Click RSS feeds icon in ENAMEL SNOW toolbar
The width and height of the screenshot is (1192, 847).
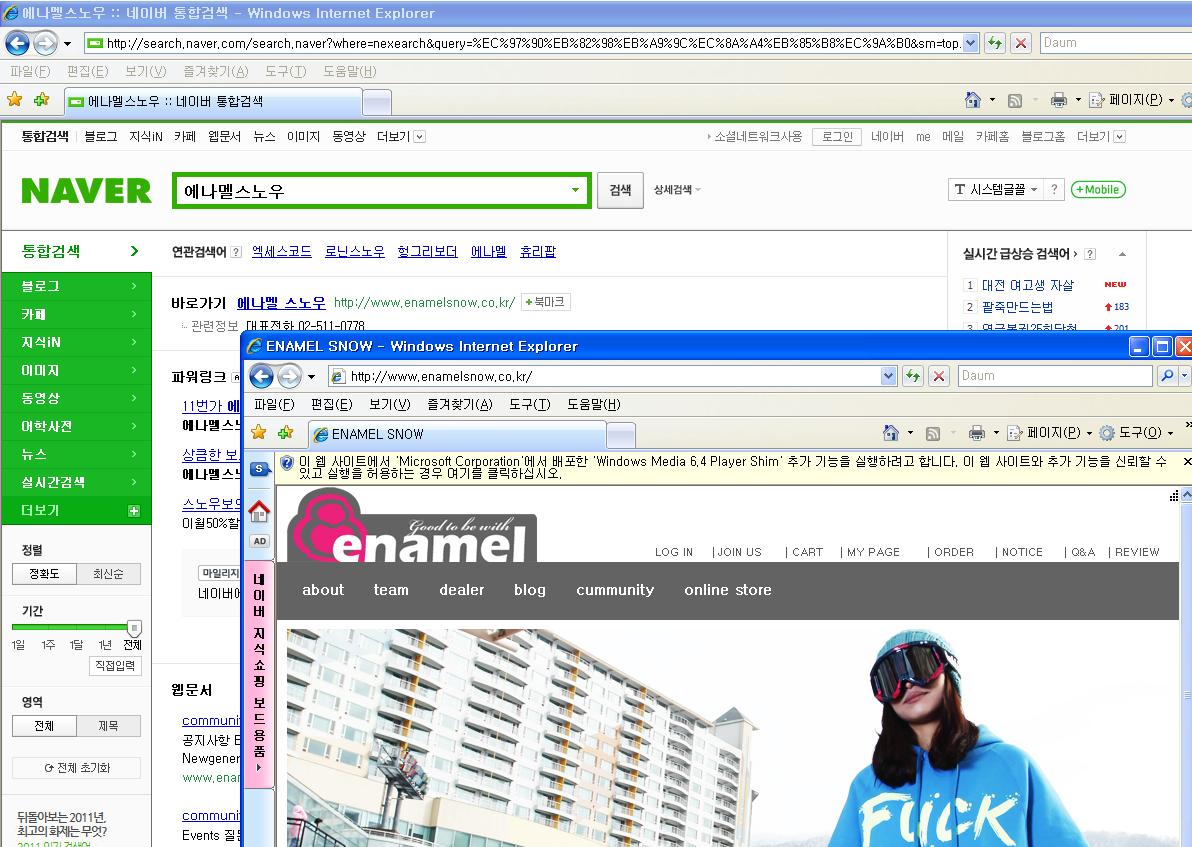coord(933,433)
